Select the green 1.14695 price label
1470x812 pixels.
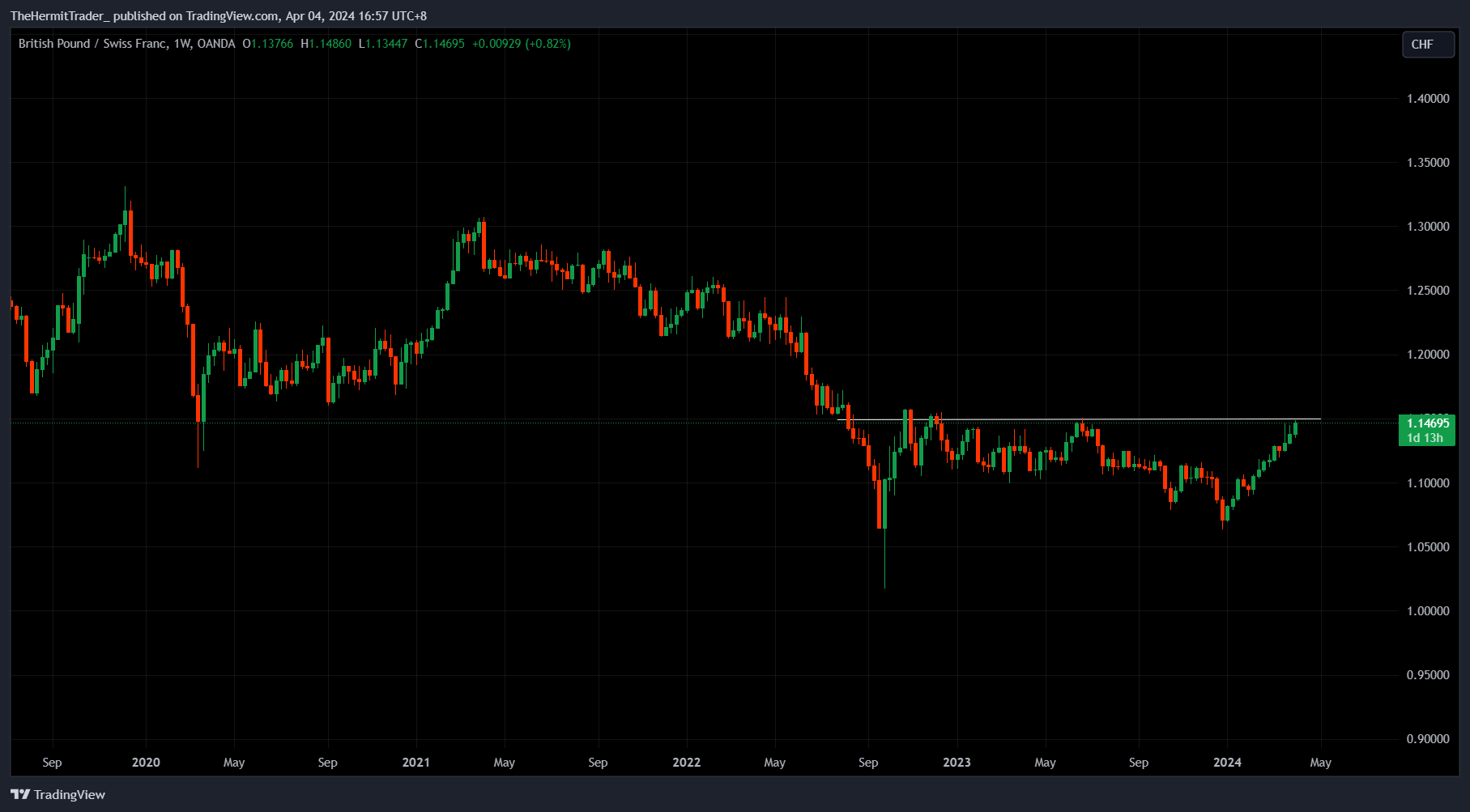point(1426,423)
